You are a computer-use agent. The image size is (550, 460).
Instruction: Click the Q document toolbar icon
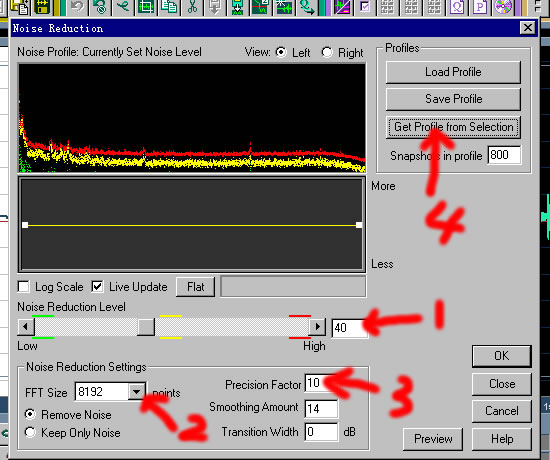(x=457, y=7)
